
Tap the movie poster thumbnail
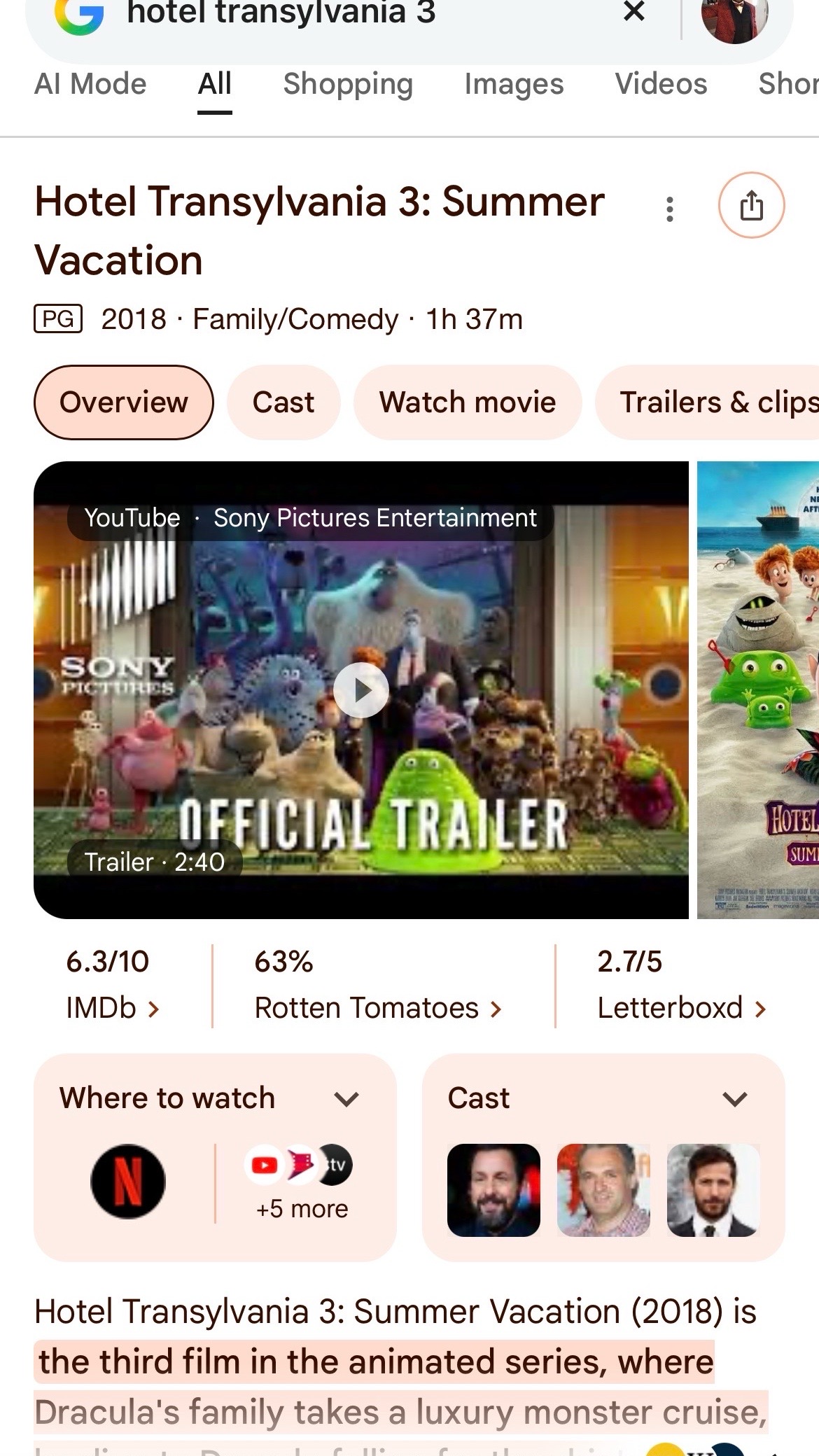[758, 690]
